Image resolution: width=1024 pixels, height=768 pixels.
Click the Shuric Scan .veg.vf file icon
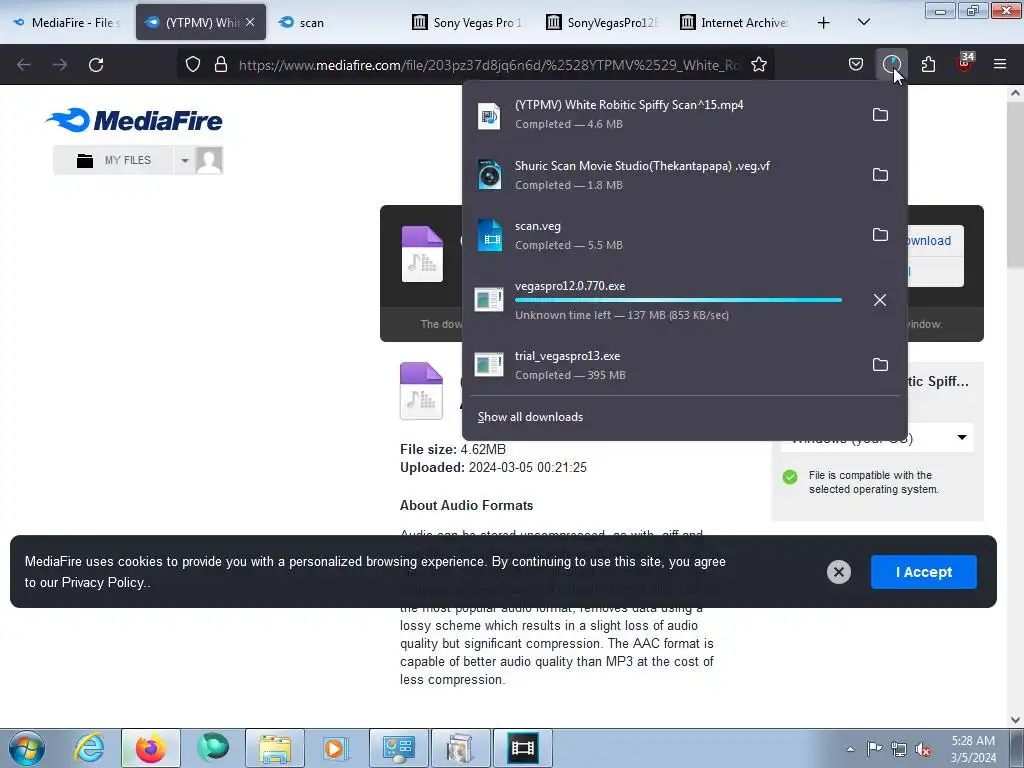489,175
